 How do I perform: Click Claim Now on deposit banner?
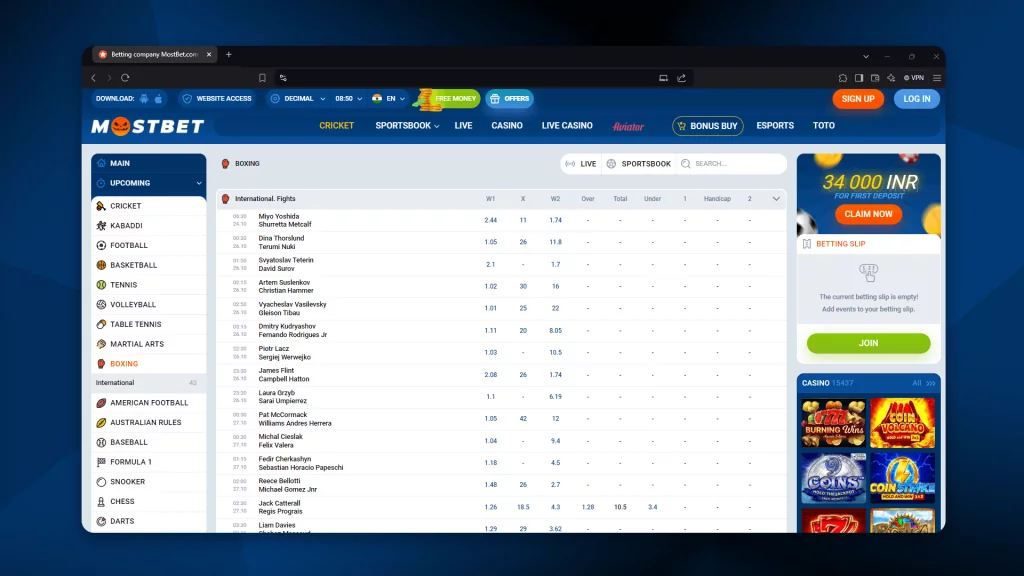868,214
